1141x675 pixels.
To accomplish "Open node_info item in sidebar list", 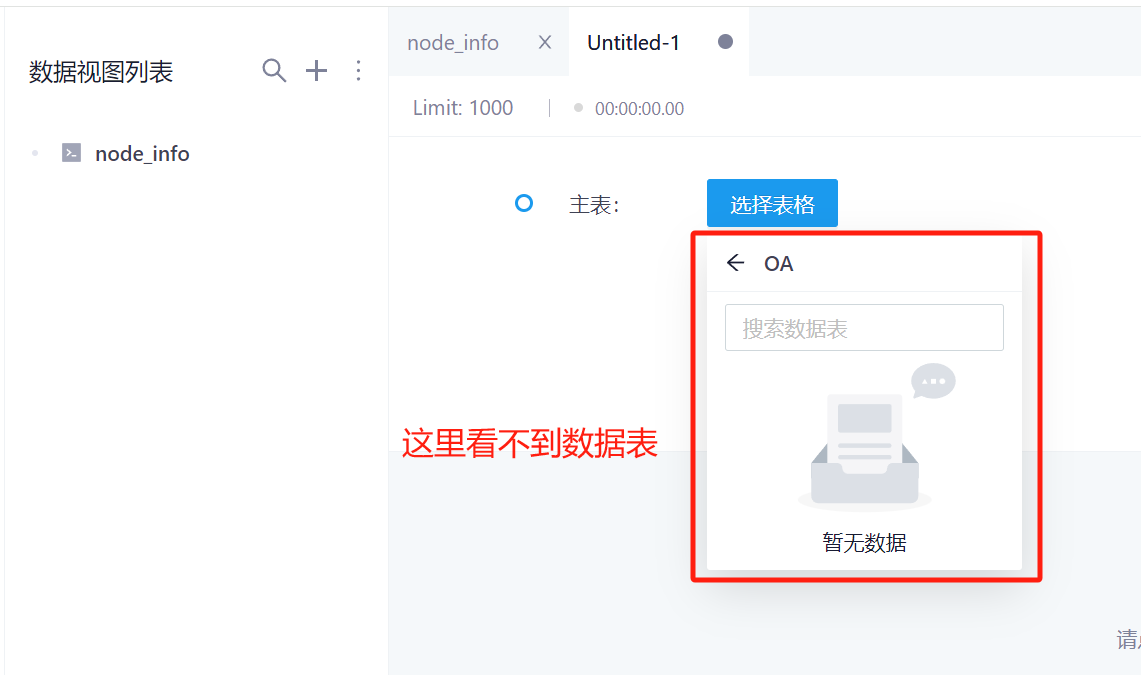I will click(x=143, y=153).
